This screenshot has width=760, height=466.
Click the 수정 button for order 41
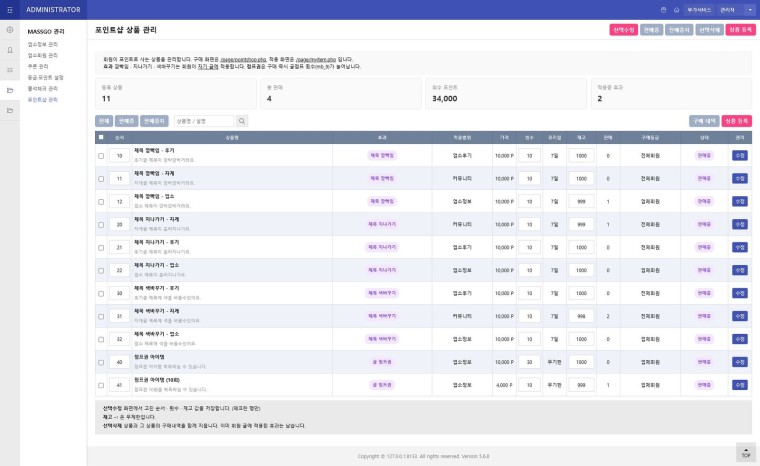(740, 385)
